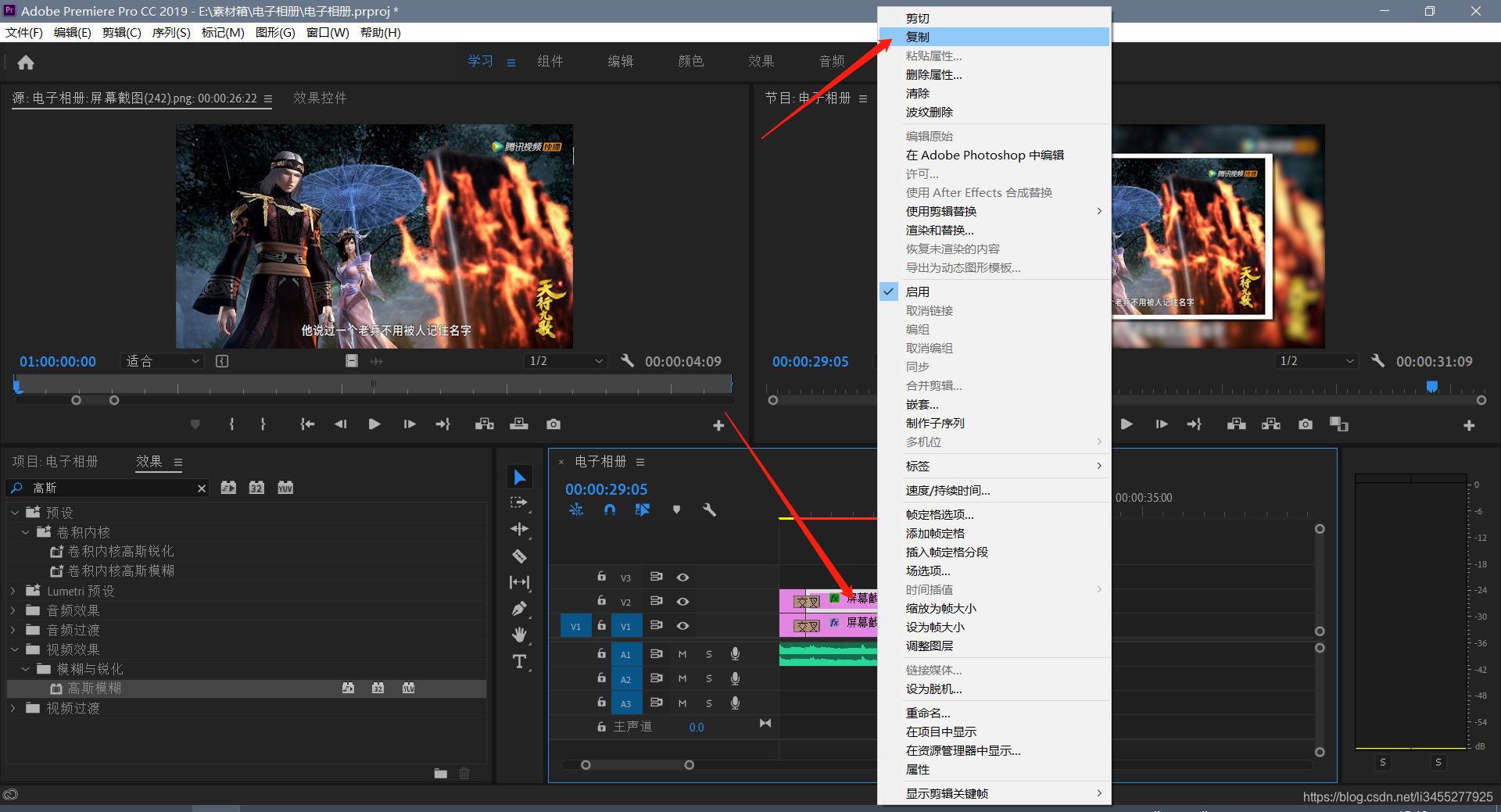The height and width of the screenshot is (812, 1501).
Task: Toggle 启用 checked item in context menu
Action: pyautogui.click(x=994, y=292)
